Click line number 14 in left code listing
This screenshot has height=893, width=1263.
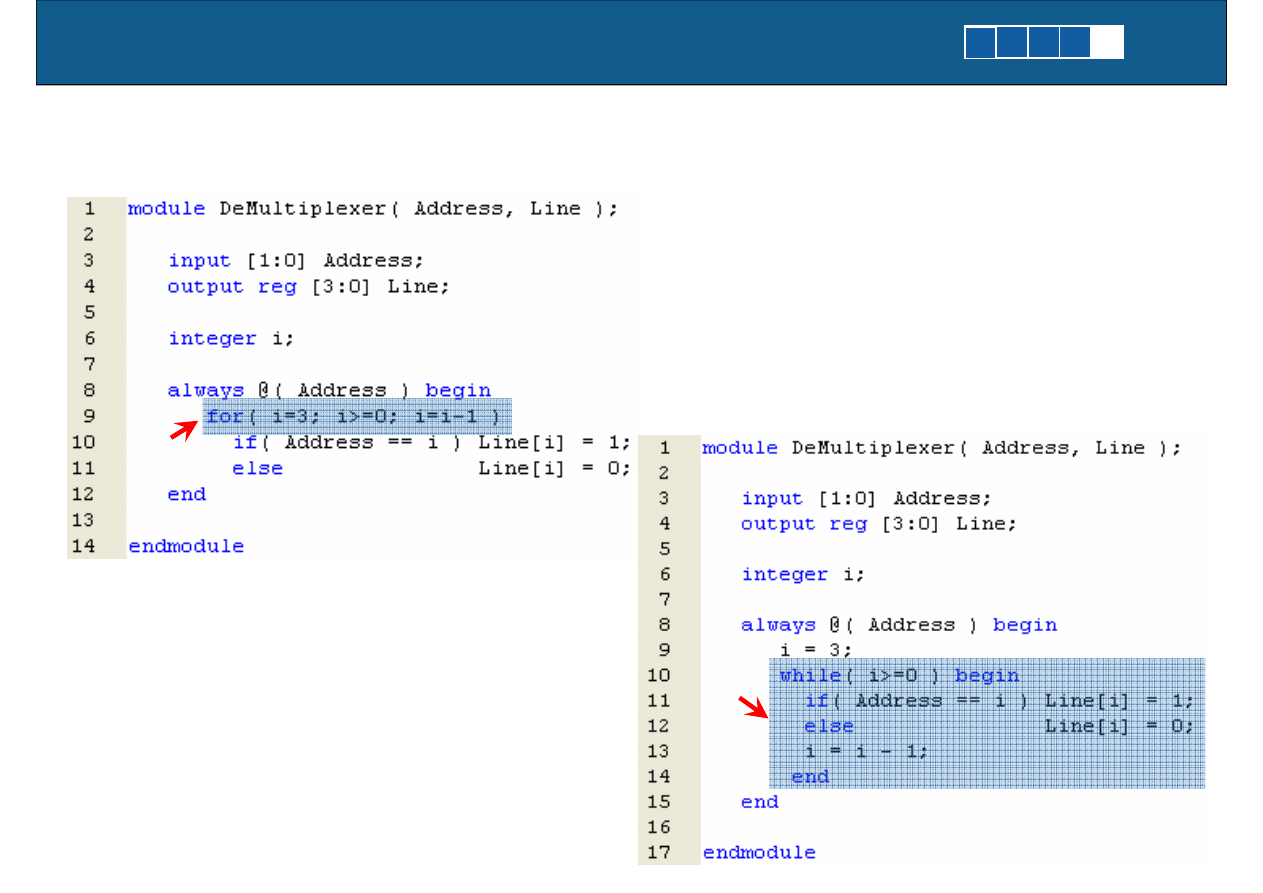[90, 546]
